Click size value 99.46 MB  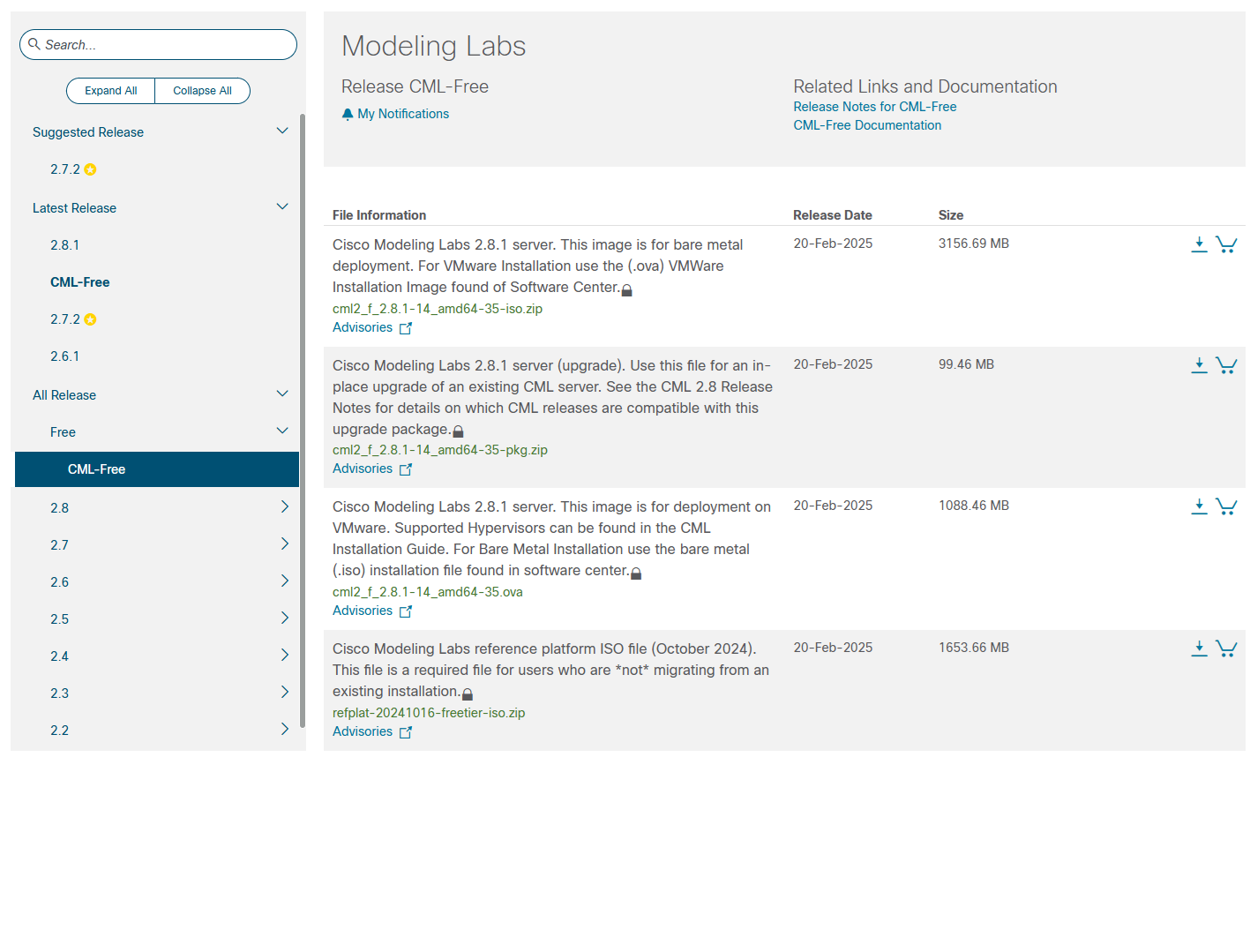(x=966, y=364)
